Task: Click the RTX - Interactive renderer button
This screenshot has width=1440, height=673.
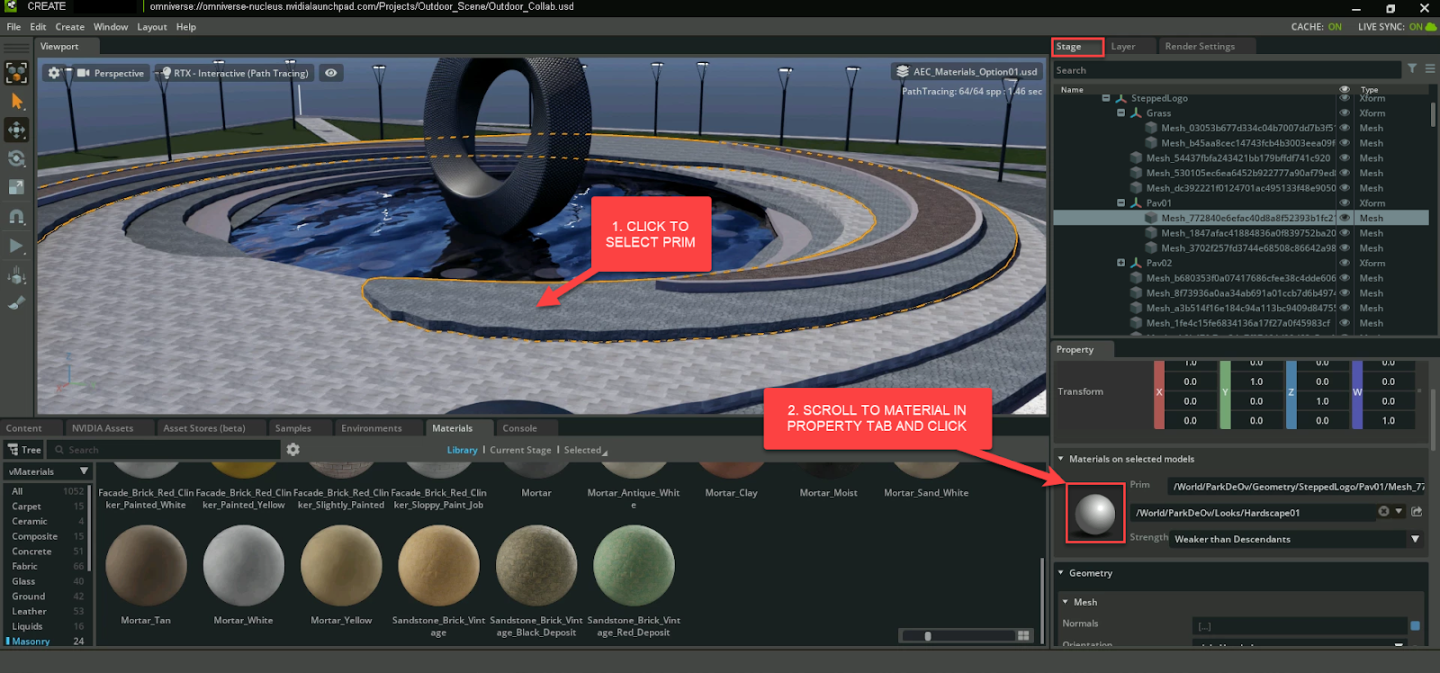Action: coord(235,73)
